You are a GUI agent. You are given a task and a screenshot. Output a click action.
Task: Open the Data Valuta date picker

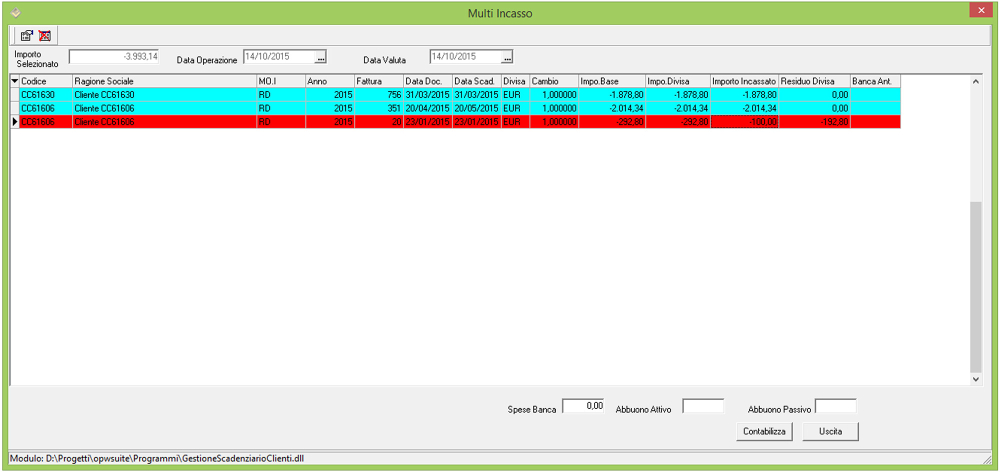coord(507,57)
